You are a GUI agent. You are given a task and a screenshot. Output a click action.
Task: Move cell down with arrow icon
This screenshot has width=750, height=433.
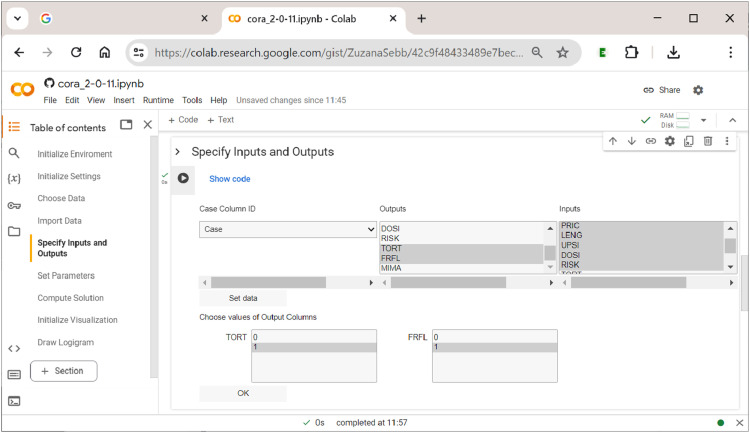pos(632,141)
